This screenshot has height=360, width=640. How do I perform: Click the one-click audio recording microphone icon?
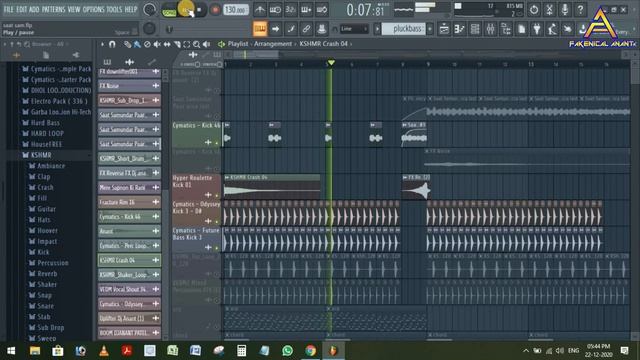[x=565, y=9]
